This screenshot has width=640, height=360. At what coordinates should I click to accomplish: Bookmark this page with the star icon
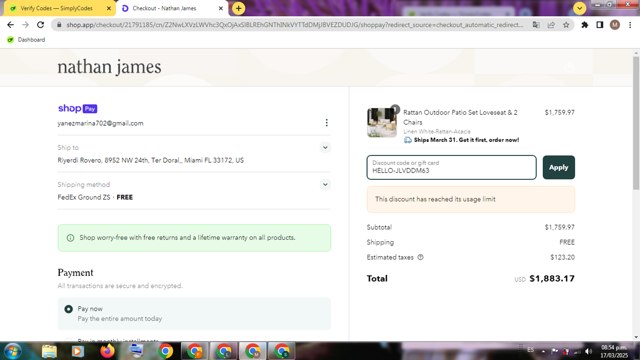(566, 25)
